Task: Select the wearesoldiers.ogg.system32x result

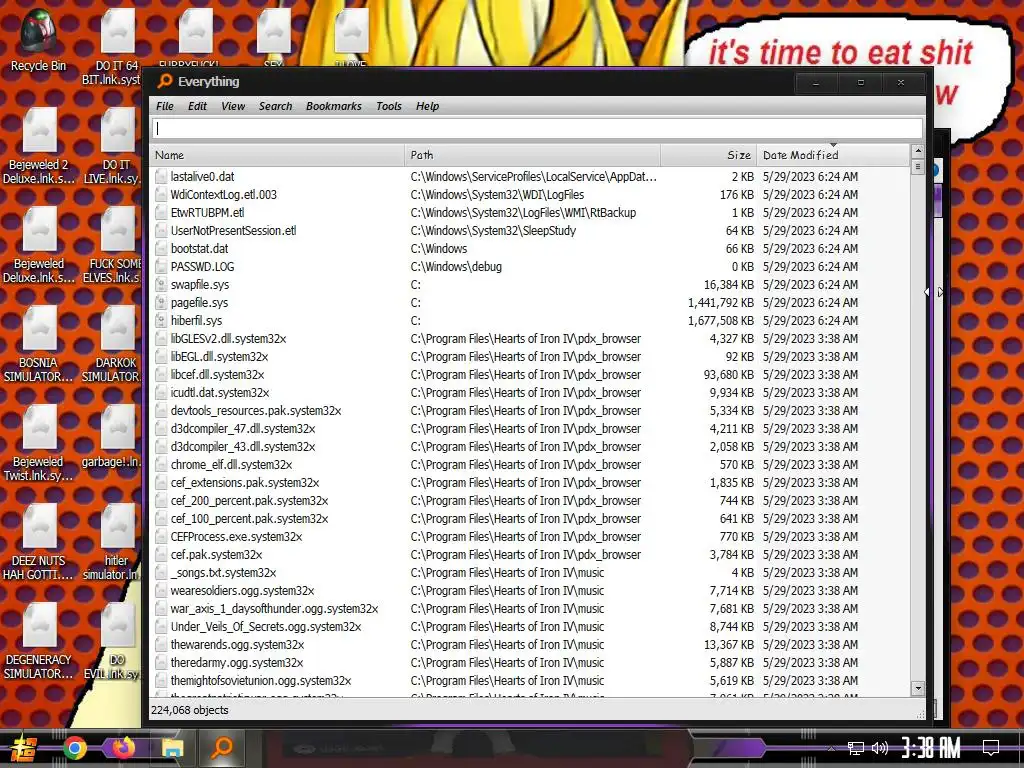Action: click(242, 591)
